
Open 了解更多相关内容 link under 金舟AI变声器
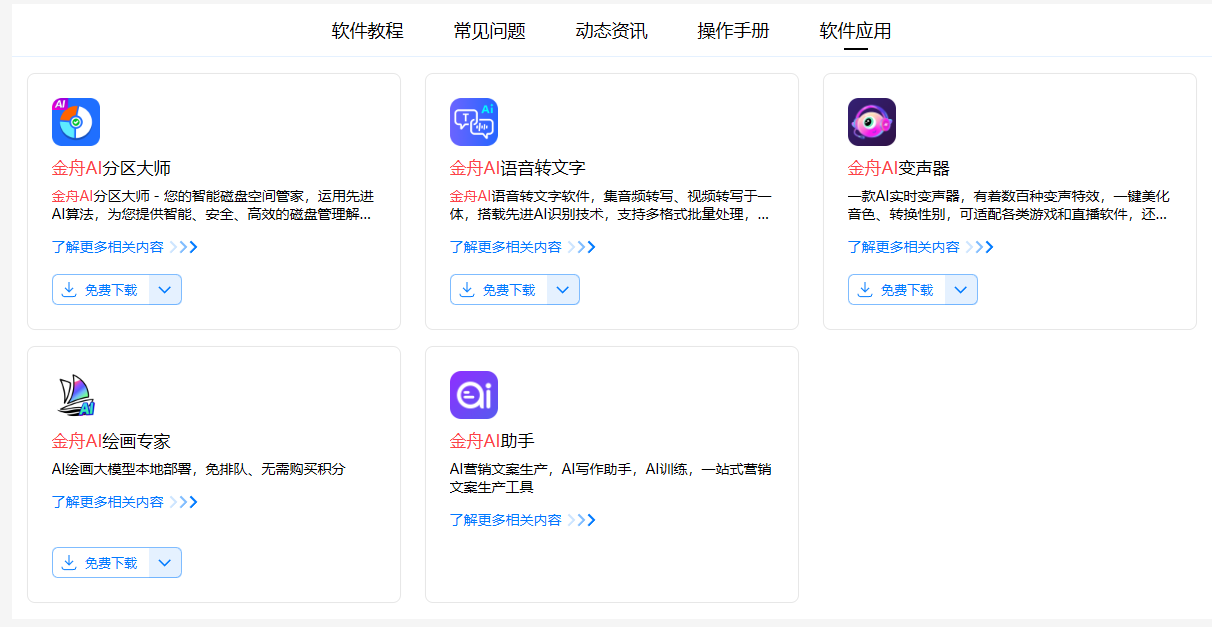click(x=904, y=247)
